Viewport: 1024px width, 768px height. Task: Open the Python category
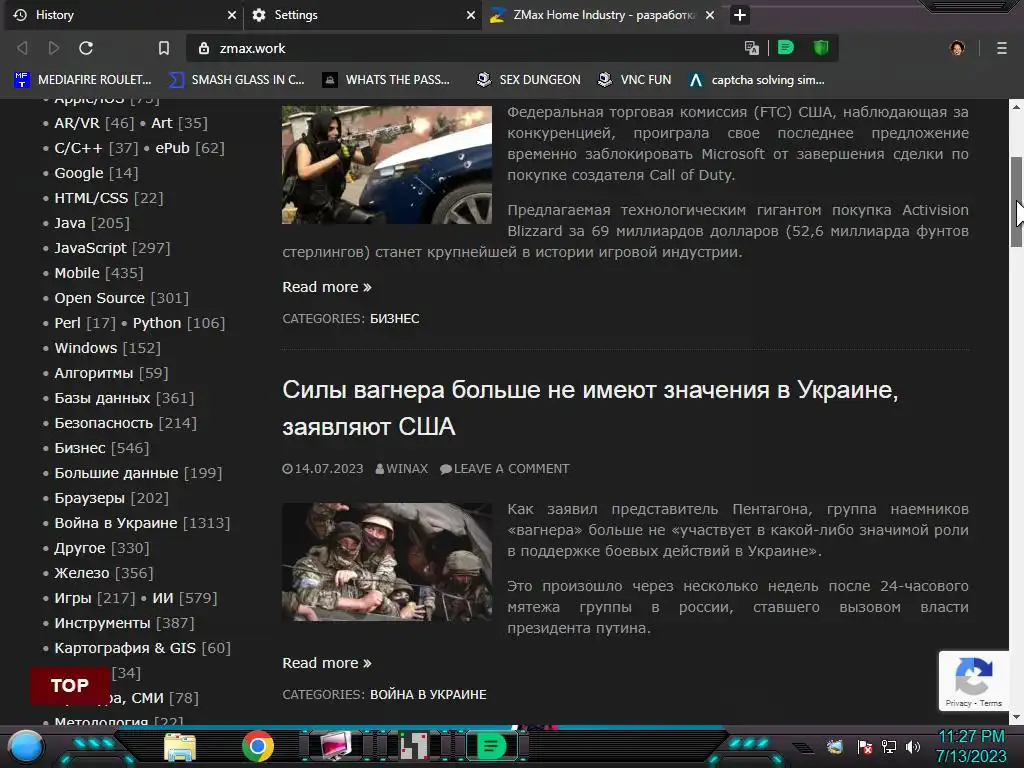[157, 323]
